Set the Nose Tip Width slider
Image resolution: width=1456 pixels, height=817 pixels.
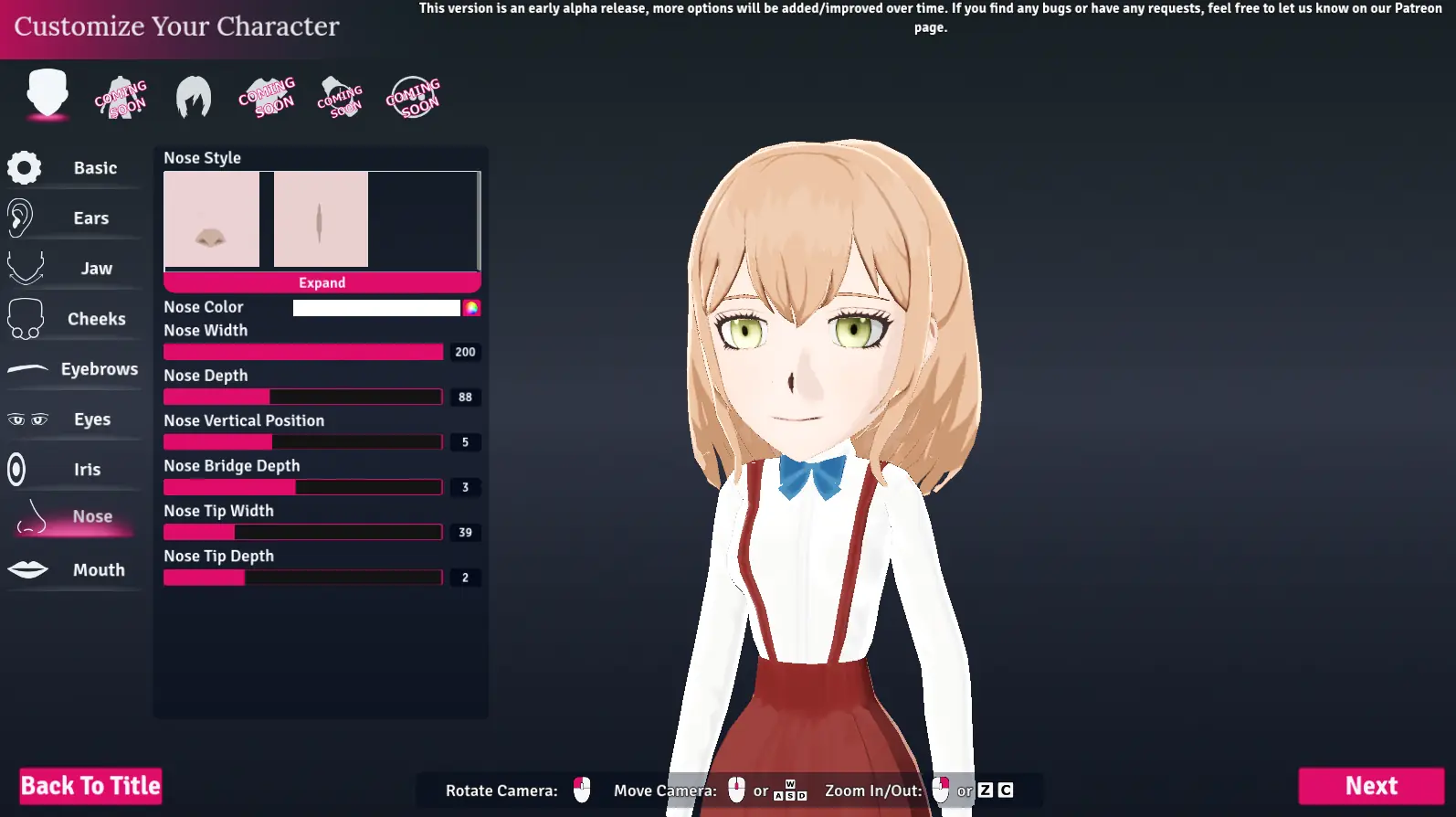pyautogui.click(x=302, y=533)
